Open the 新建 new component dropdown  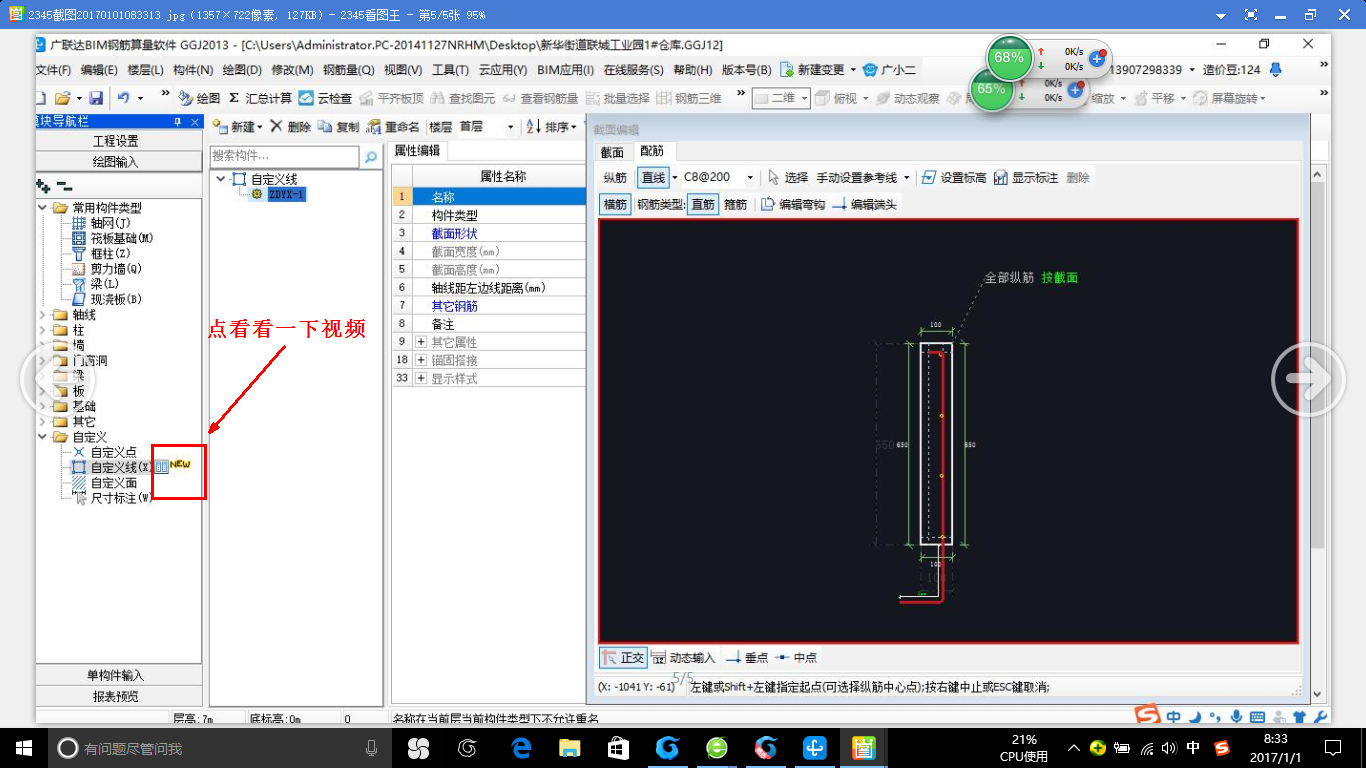pyautogui.click(x=259, y=127)
